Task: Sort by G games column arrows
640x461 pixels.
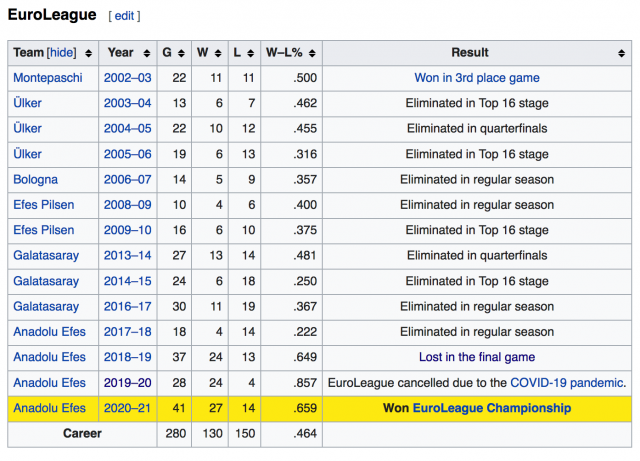Action: (x=181, y=53)
